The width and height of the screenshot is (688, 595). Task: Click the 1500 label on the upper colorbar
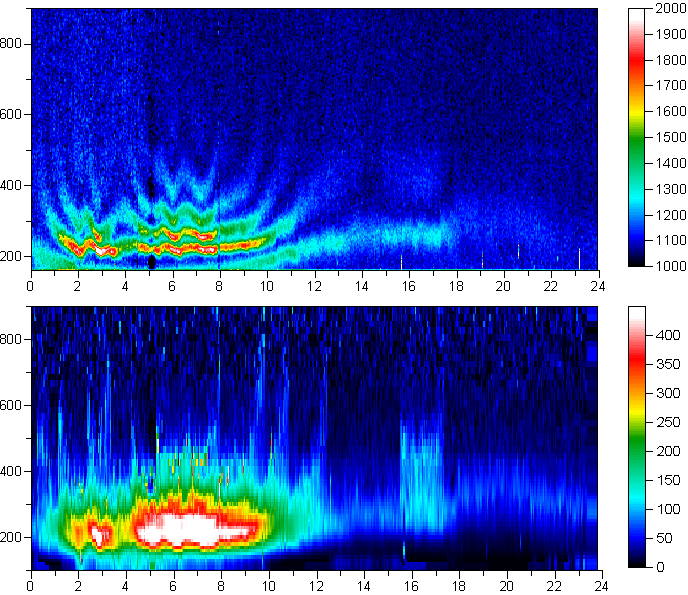668,138
